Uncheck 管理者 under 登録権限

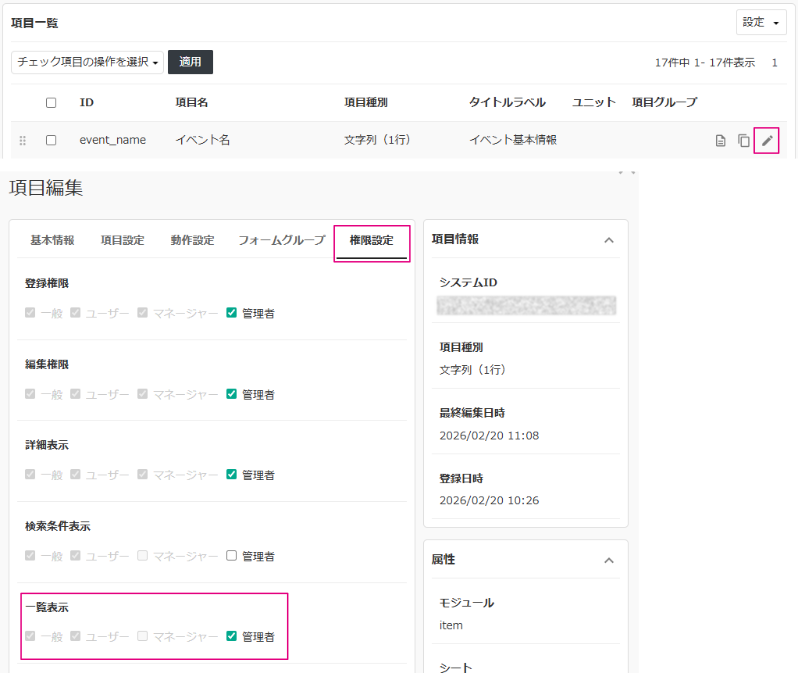point(232,313)
